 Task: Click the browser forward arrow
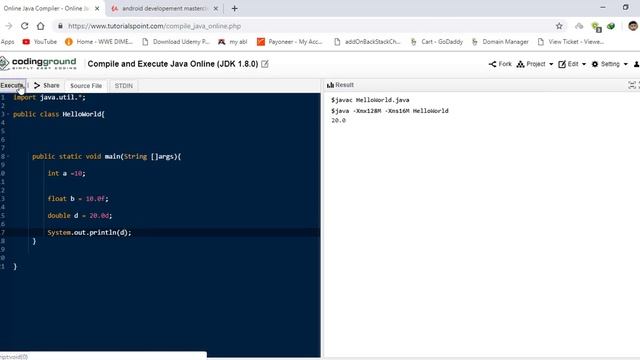(x=9, y=26)
